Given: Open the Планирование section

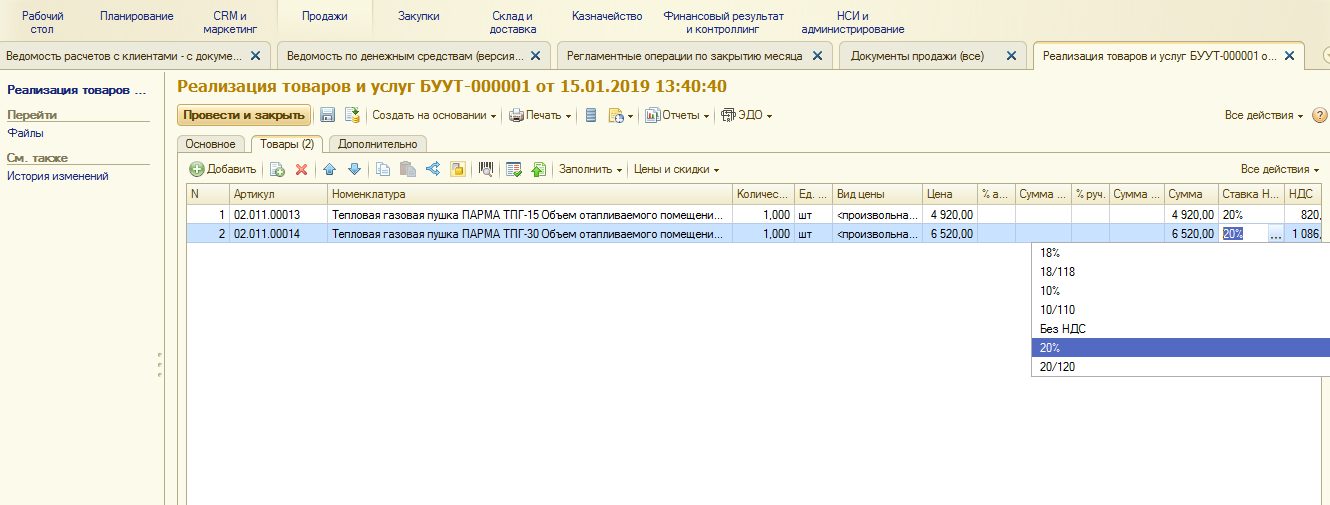Looking at the screenshot, I should click(x=137, y=16).
